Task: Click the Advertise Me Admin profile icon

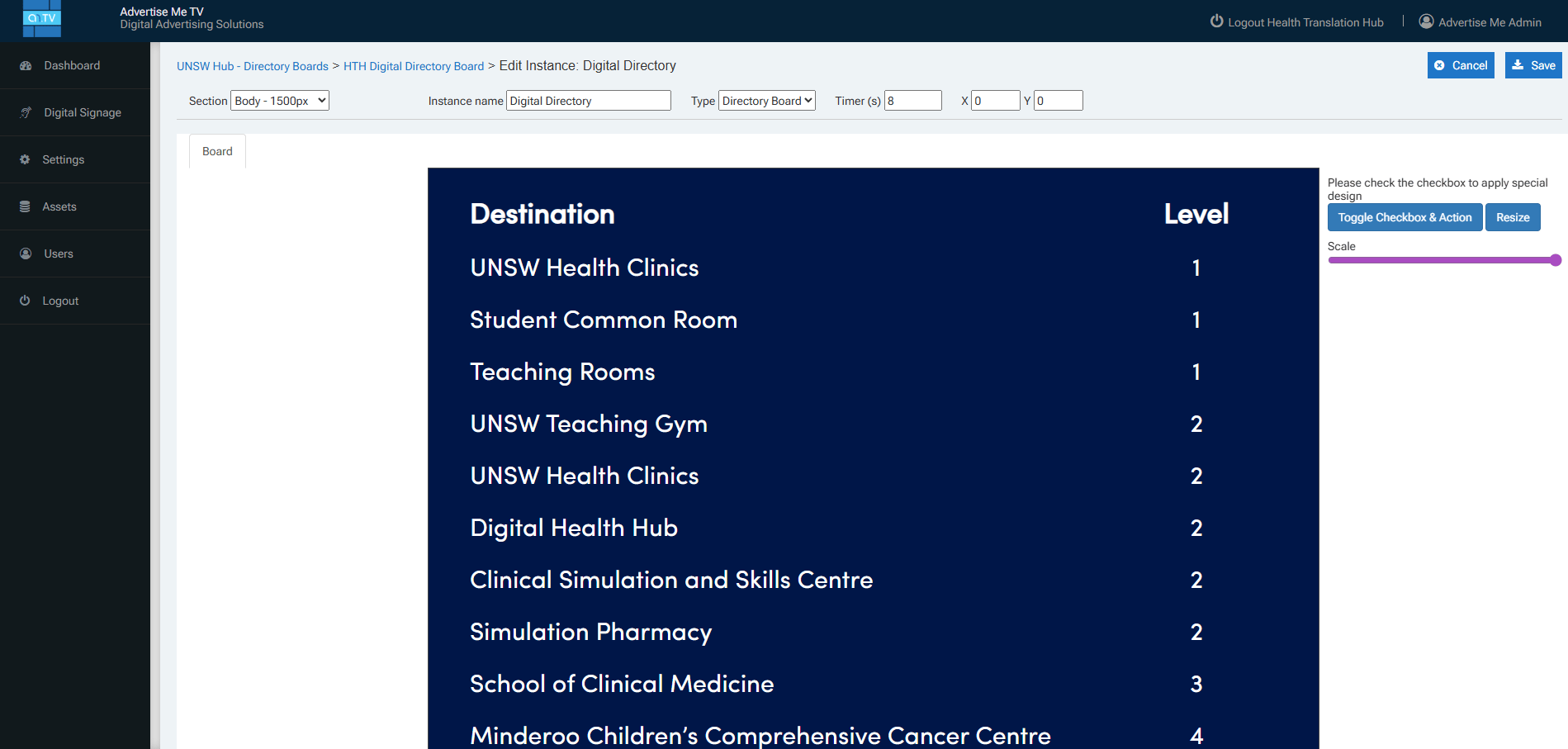Action: click(1426, 21)
